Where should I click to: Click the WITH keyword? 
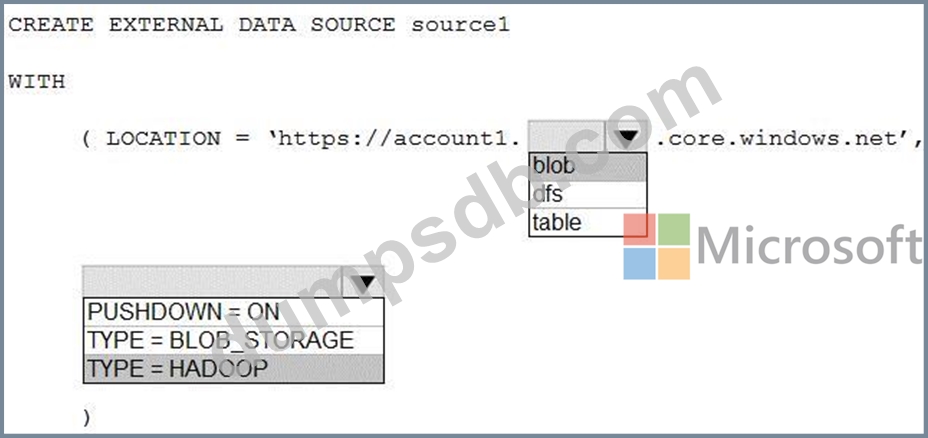tap(36, 82)
